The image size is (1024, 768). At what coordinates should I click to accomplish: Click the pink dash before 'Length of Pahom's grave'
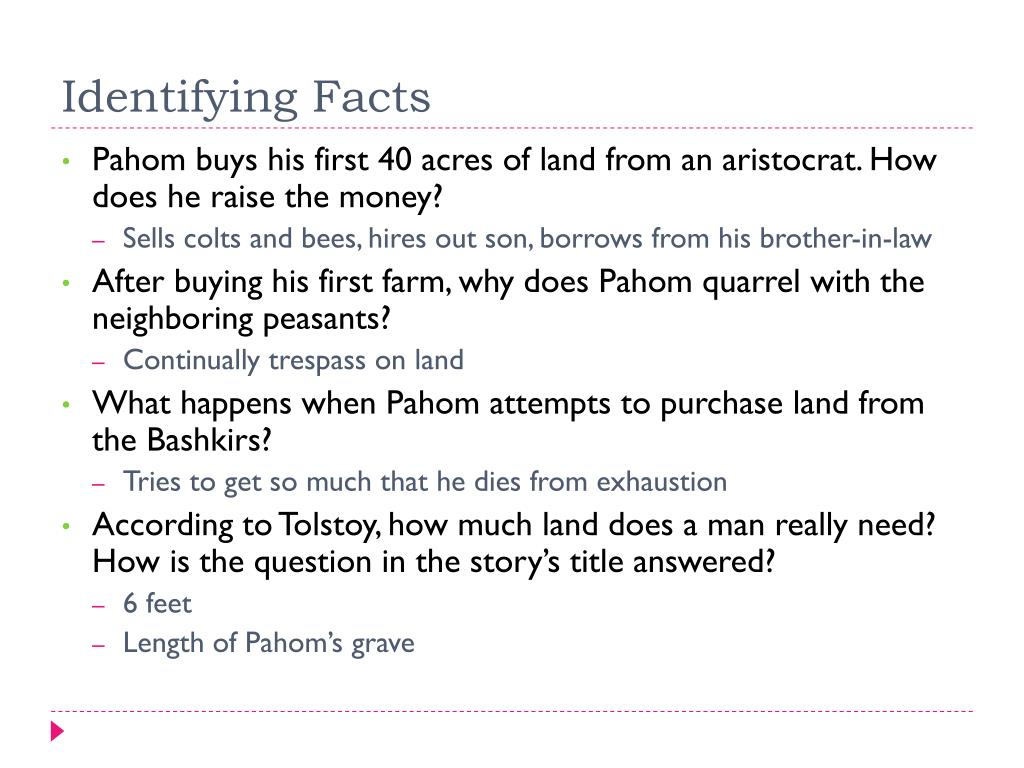(x=99, y=645)
